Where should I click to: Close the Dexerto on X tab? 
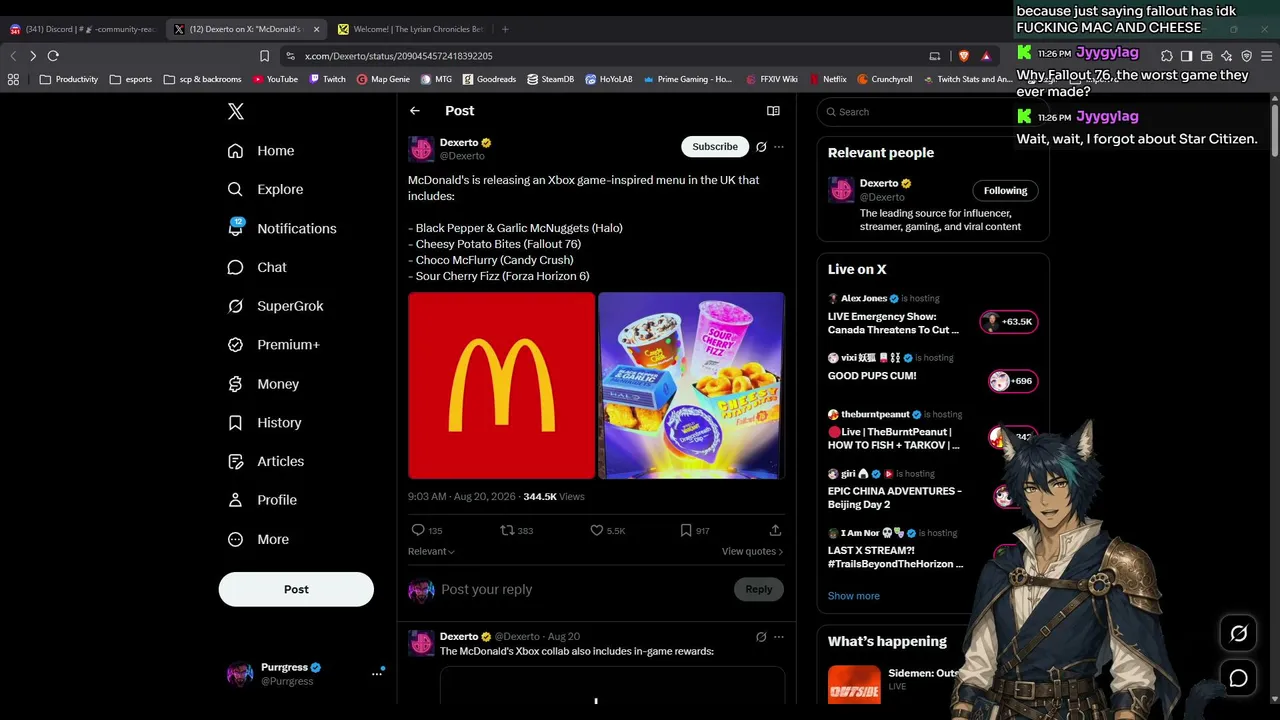pos(316,29)
